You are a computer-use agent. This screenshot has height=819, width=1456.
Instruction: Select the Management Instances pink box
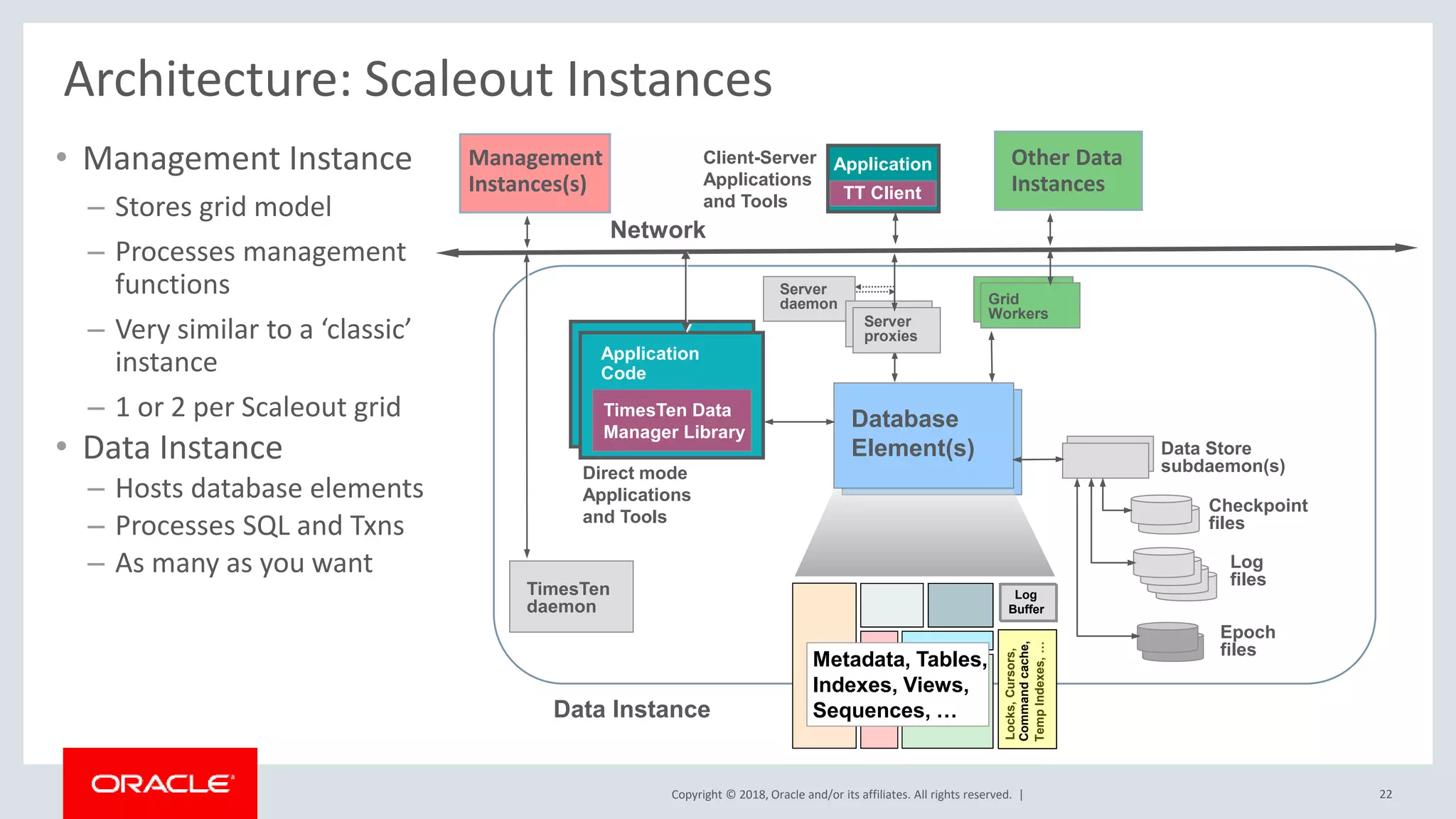[535, 173]
